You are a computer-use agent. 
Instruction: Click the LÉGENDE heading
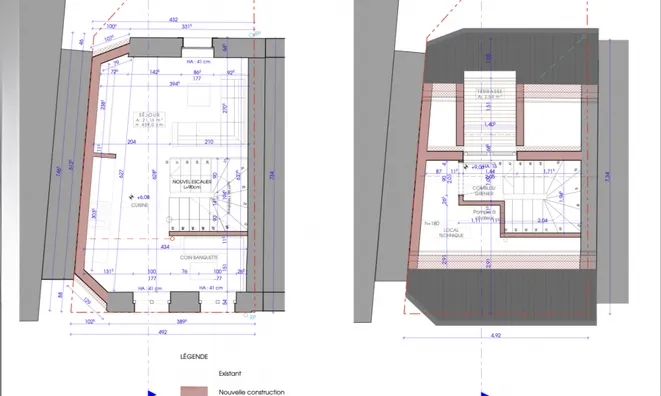click(x=194, y=357)
